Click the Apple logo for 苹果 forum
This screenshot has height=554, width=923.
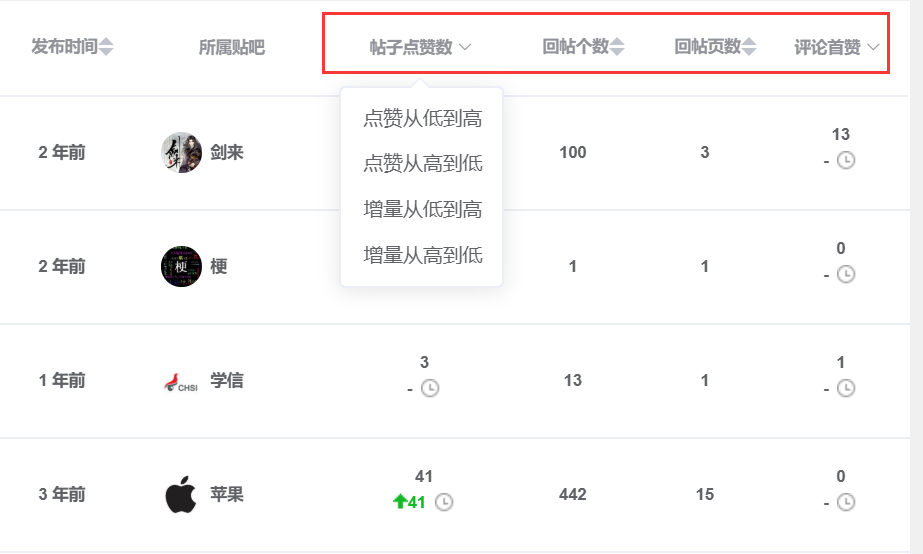coord(181,495)
